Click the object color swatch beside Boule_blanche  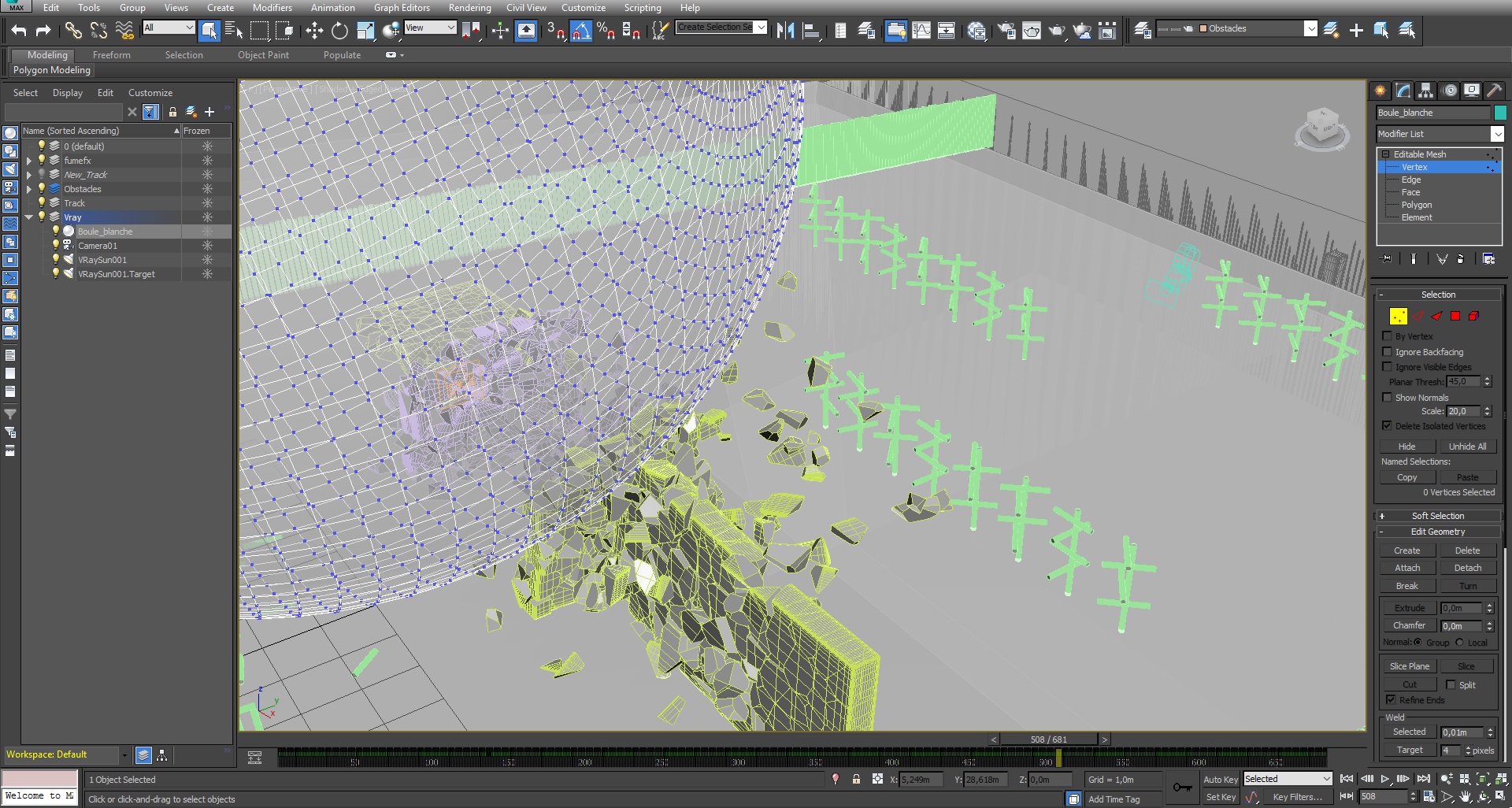pos(1500,113)
